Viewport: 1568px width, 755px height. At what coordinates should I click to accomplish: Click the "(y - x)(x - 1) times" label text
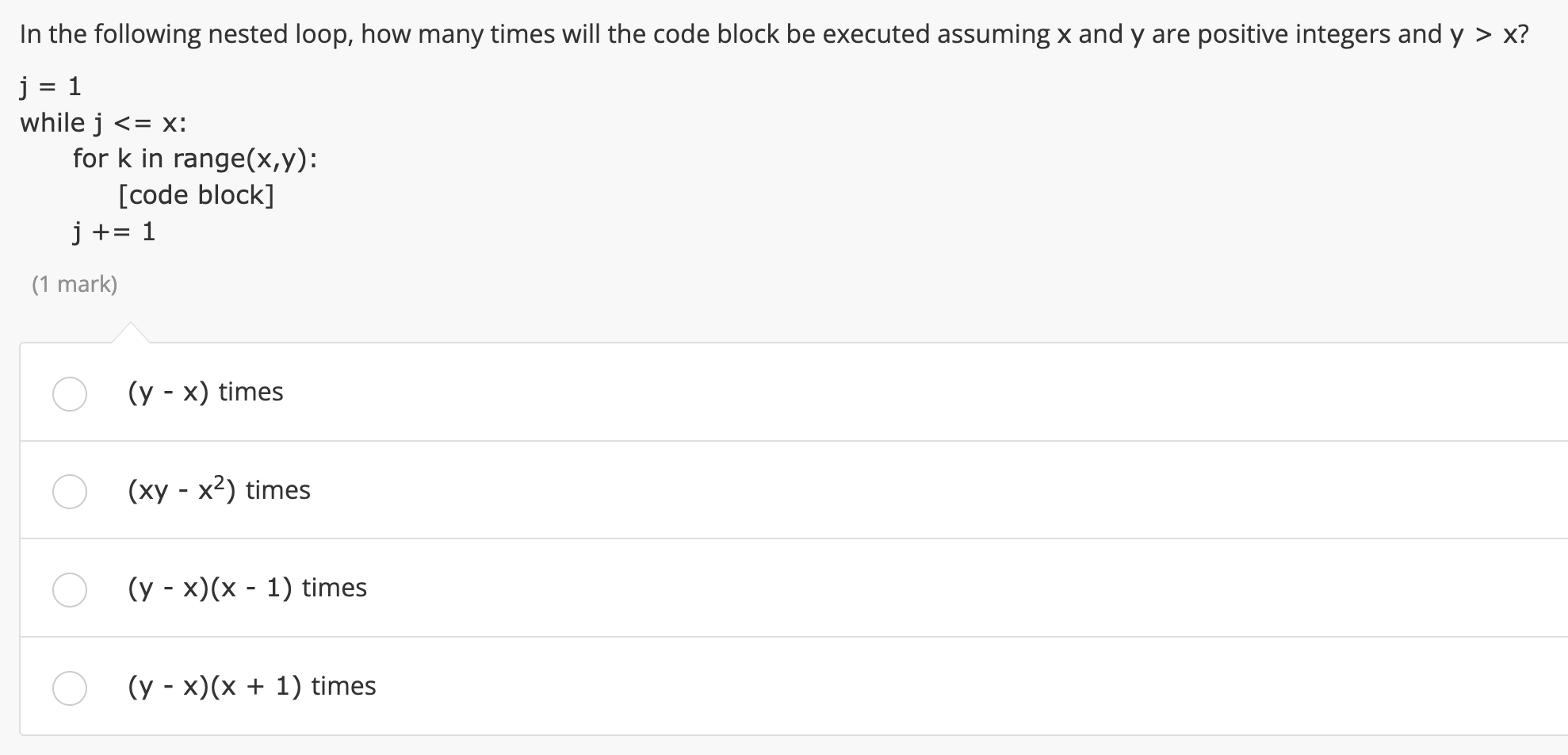247,588
